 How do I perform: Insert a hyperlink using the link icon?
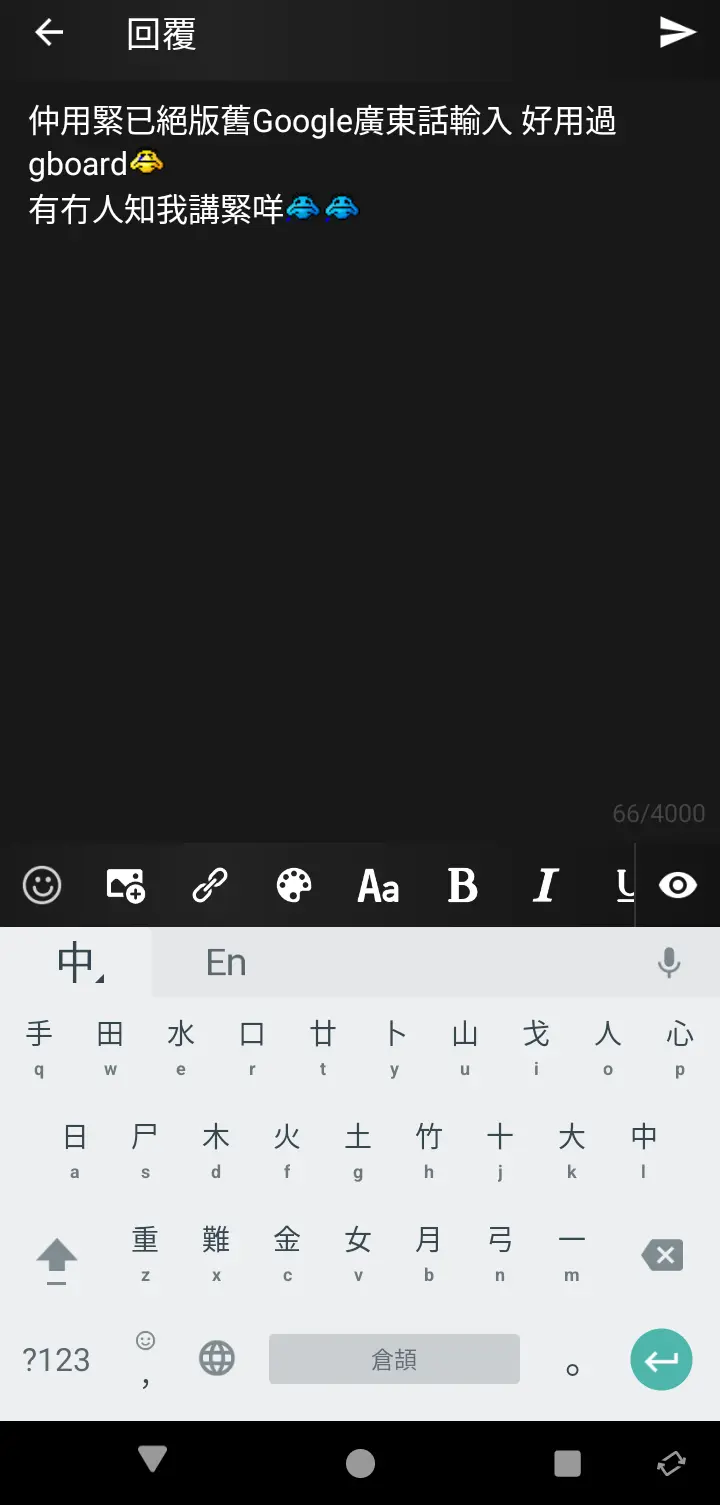tap(210, 885)
